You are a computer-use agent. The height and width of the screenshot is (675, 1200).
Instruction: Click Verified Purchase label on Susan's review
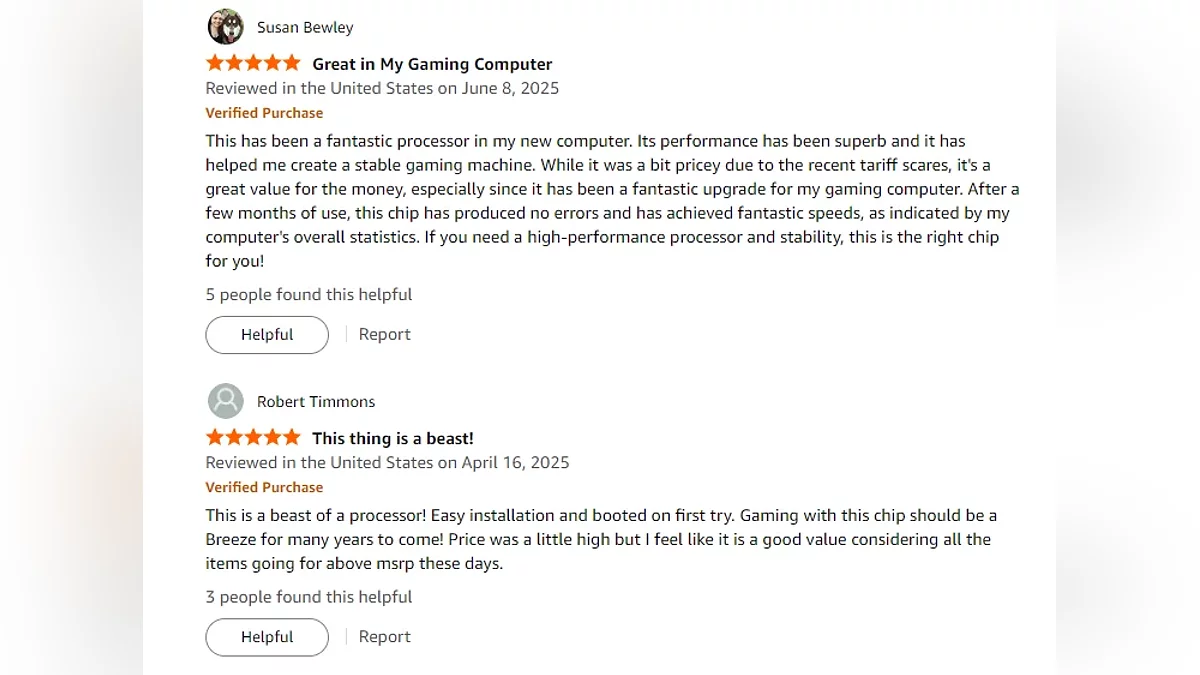pyautogui.click(x=264, y=113)
